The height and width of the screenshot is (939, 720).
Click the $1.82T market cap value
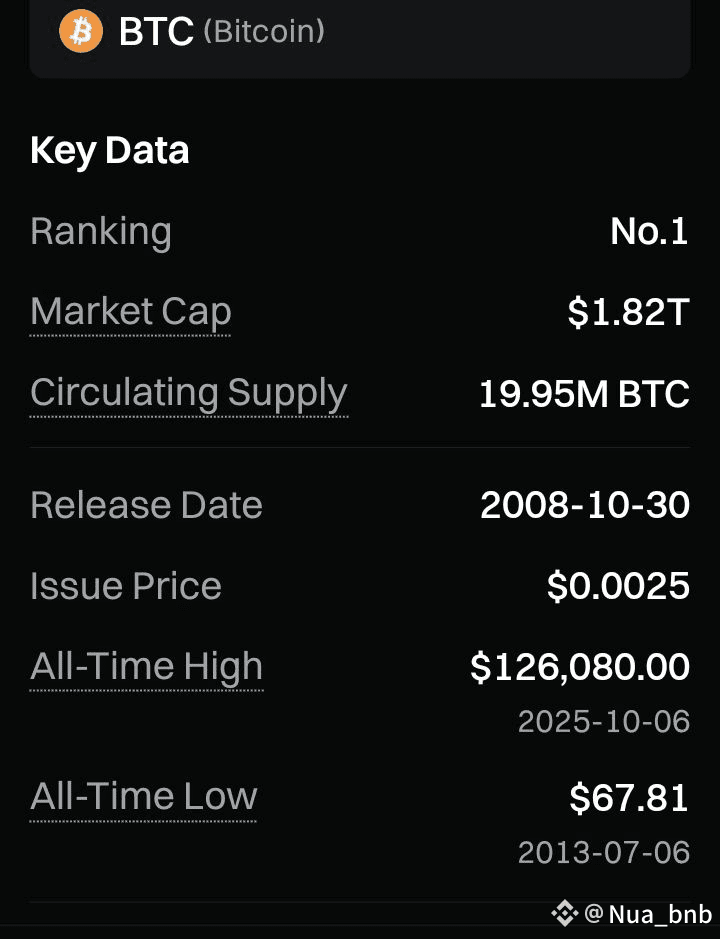[628, 313]
